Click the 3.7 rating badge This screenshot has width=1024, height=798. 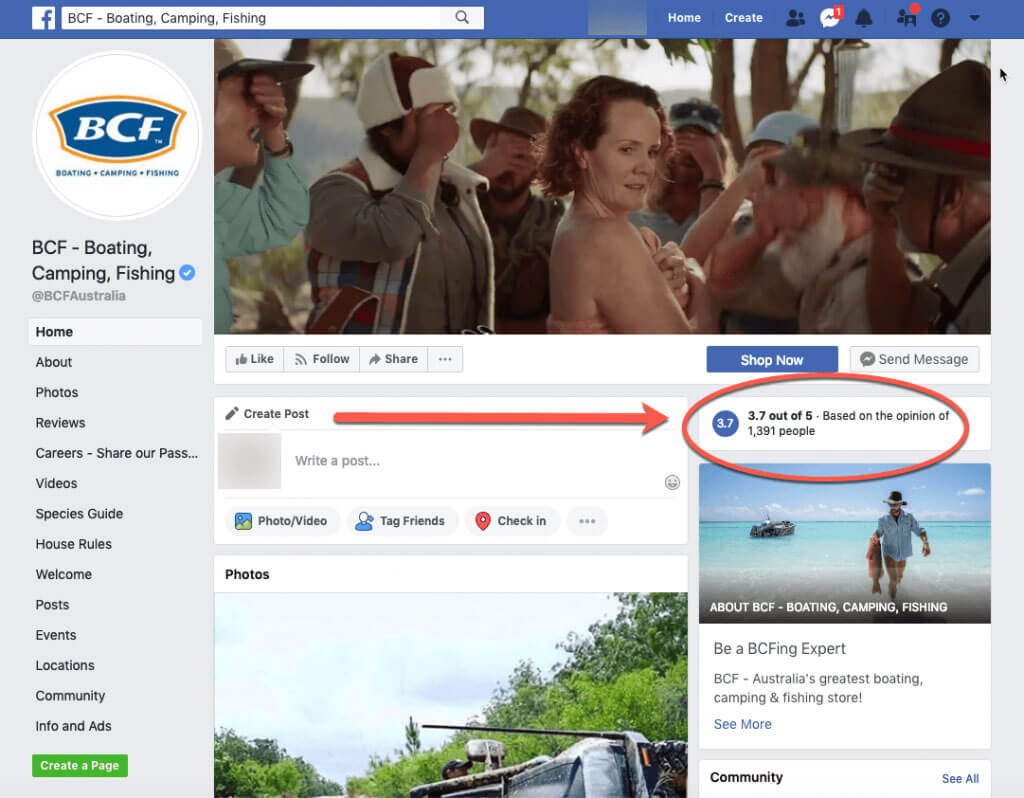(725, 423)
